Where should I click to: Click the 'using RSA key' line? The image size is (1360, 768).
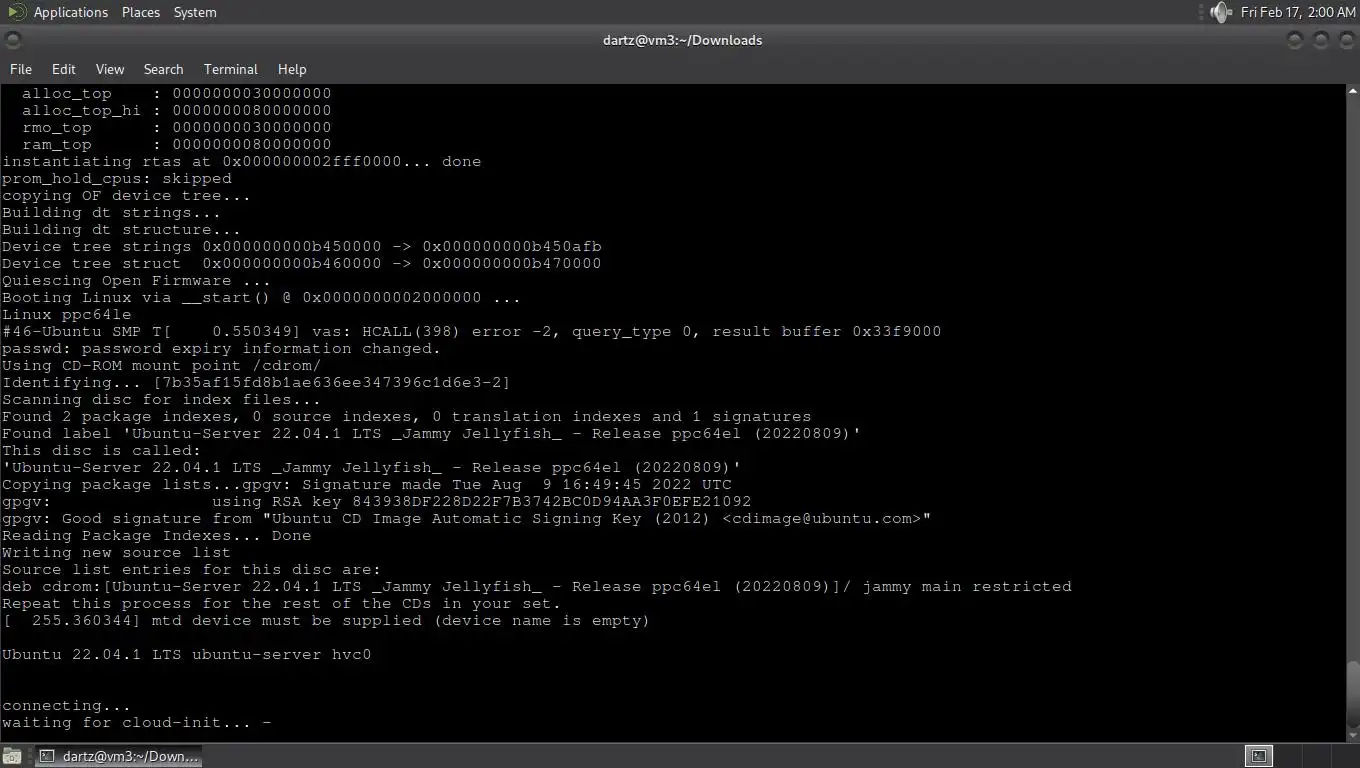(376, 501)
